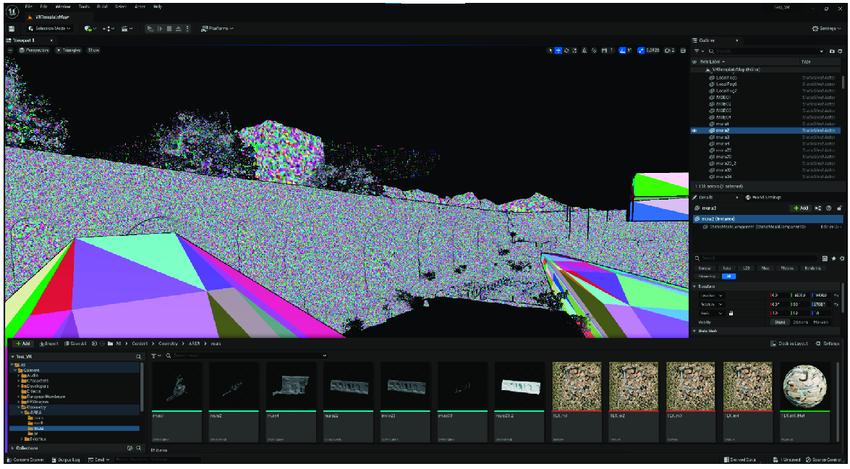
Task: Click Save All in Content Browser
Action: coord(77,344)
